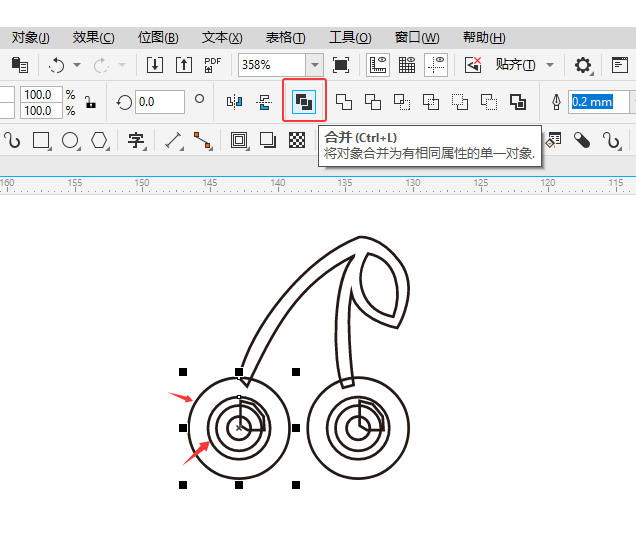Open the 位图(B) menu
Viewport: 636px width, 538px height.
tap(158, 37)
